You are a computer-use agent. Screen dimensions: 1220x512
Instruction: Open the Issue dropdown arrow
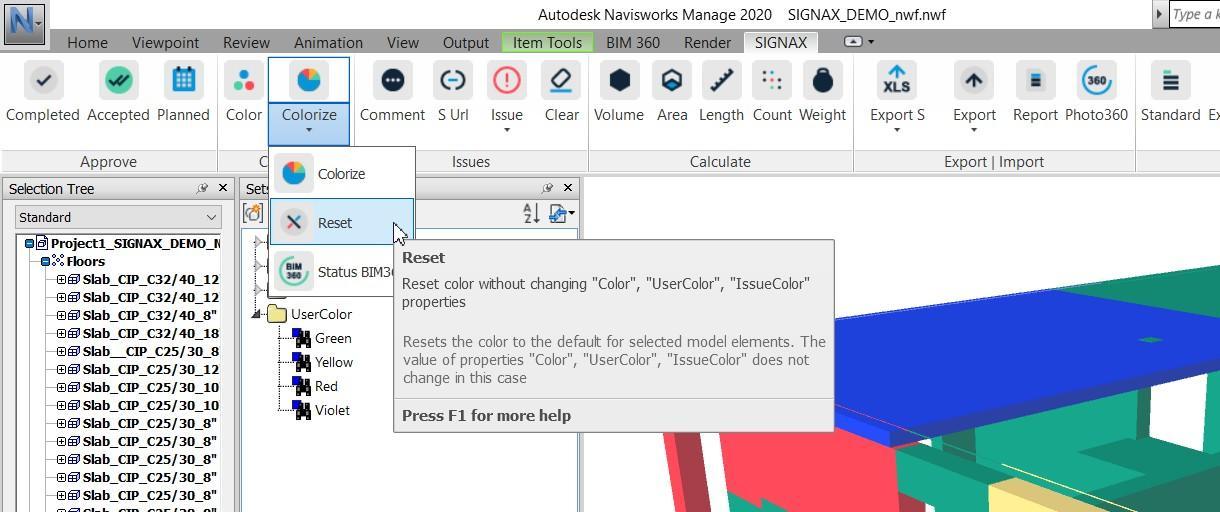pos(507,130)
